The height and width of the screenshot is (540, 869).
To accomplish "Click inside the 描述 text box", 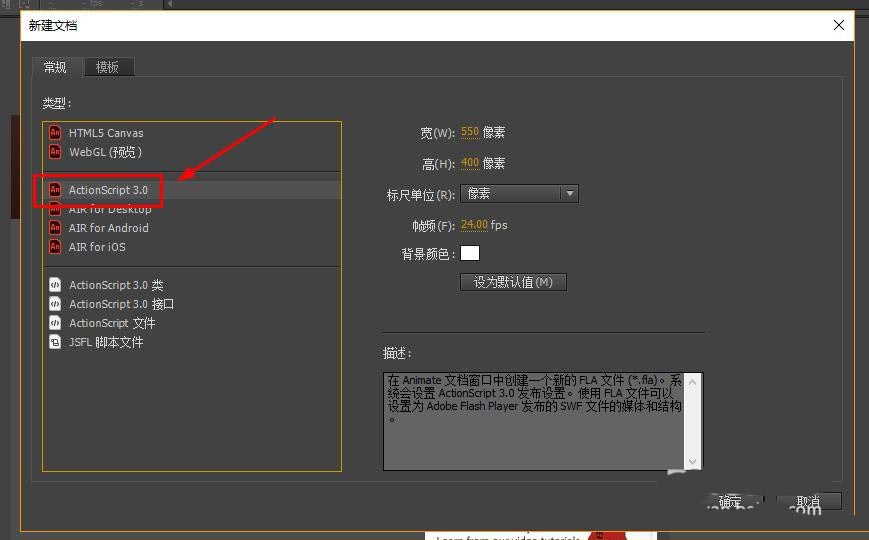I will (534, 421).
